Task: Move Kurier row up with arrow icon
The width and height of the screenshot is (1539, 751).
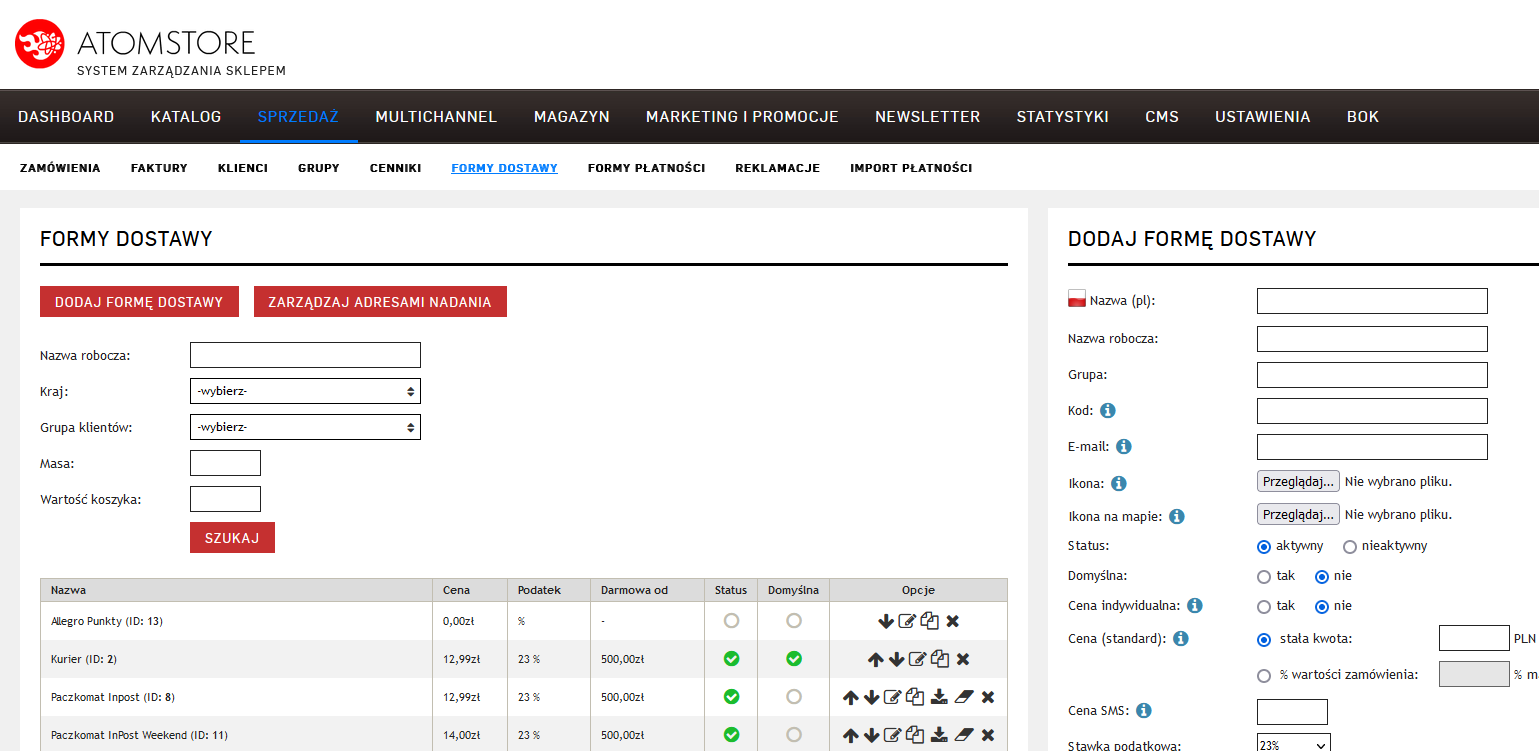Action: click(x=875, y=659)
